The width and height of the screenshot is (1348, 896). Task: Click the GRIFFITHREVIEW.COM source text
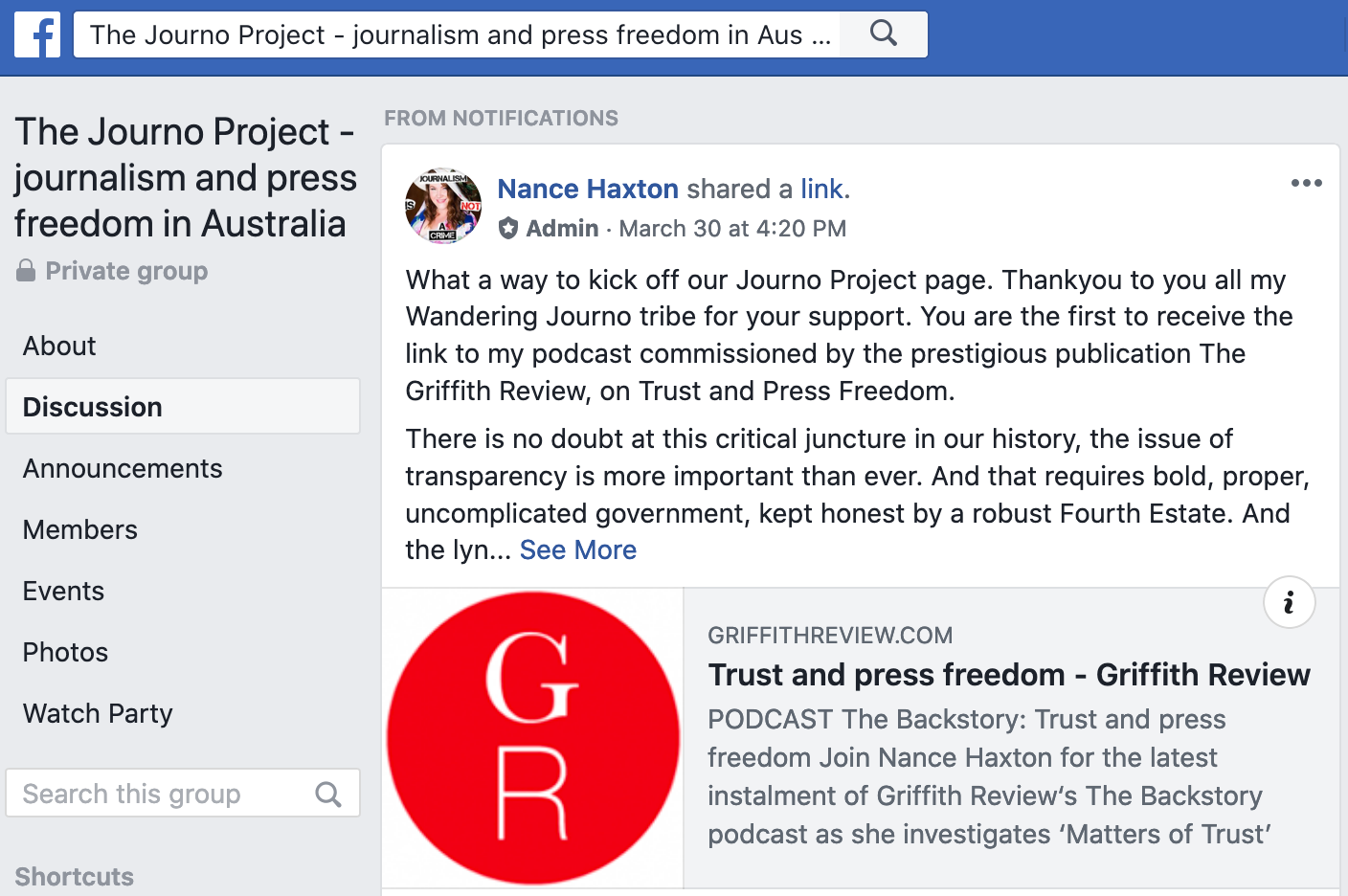[830, 636]
